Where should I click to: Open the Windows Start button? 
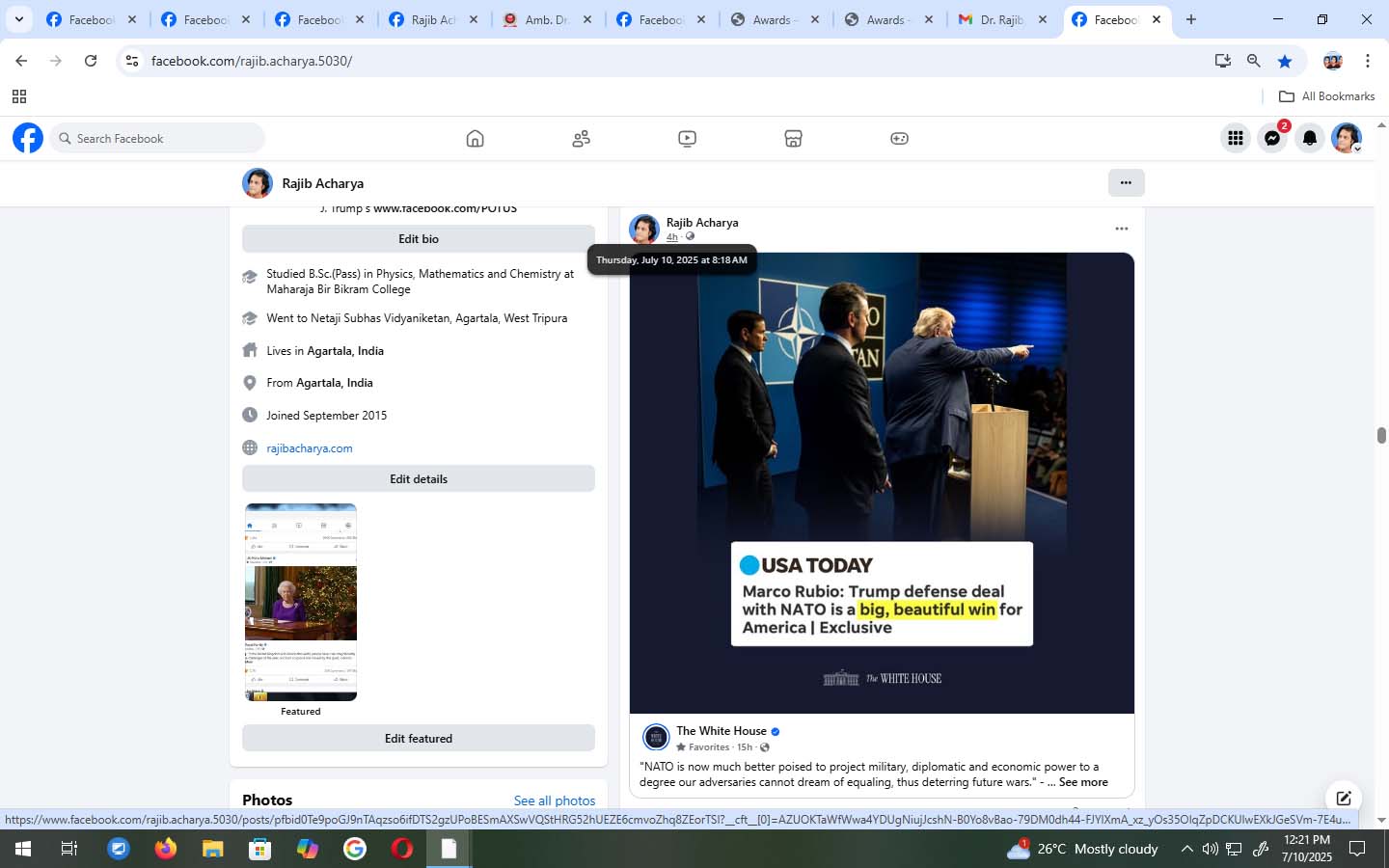[x=22, y=849]
